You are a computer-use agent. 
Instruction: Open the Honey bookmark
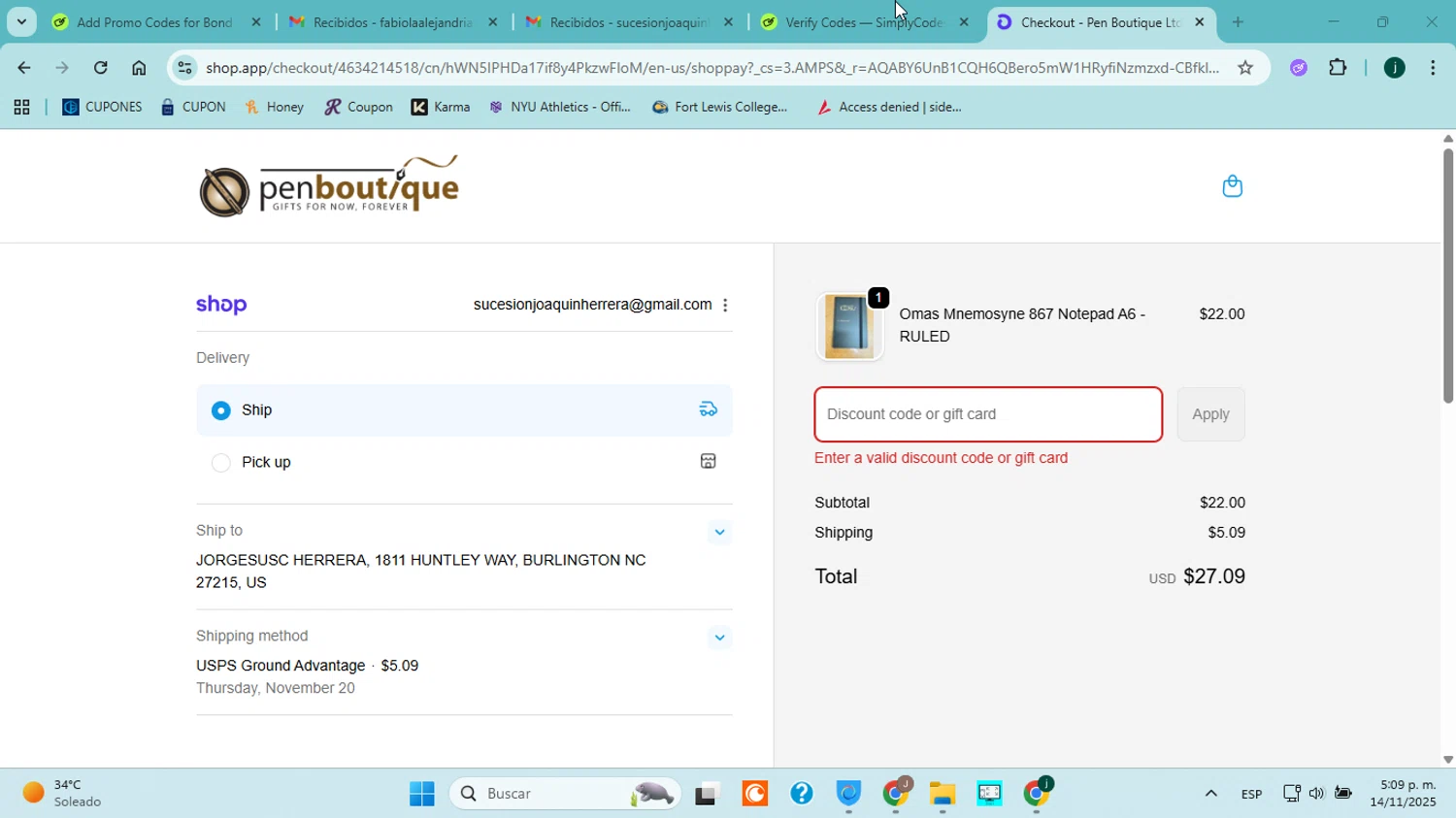274,108
